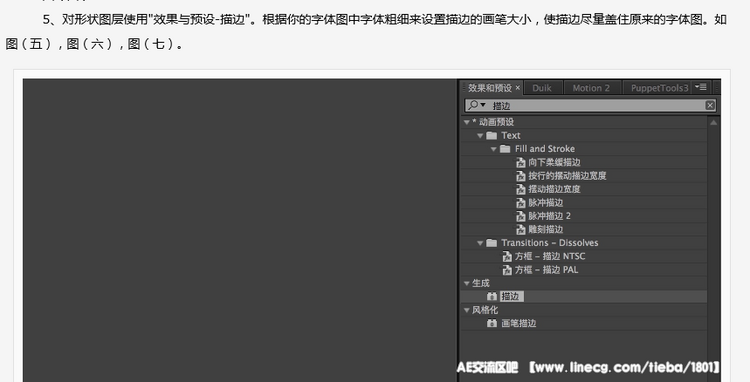Click the 脉冲描边 2 preset icon
Screen dimensions: 750x382
(x=521, y=217)
